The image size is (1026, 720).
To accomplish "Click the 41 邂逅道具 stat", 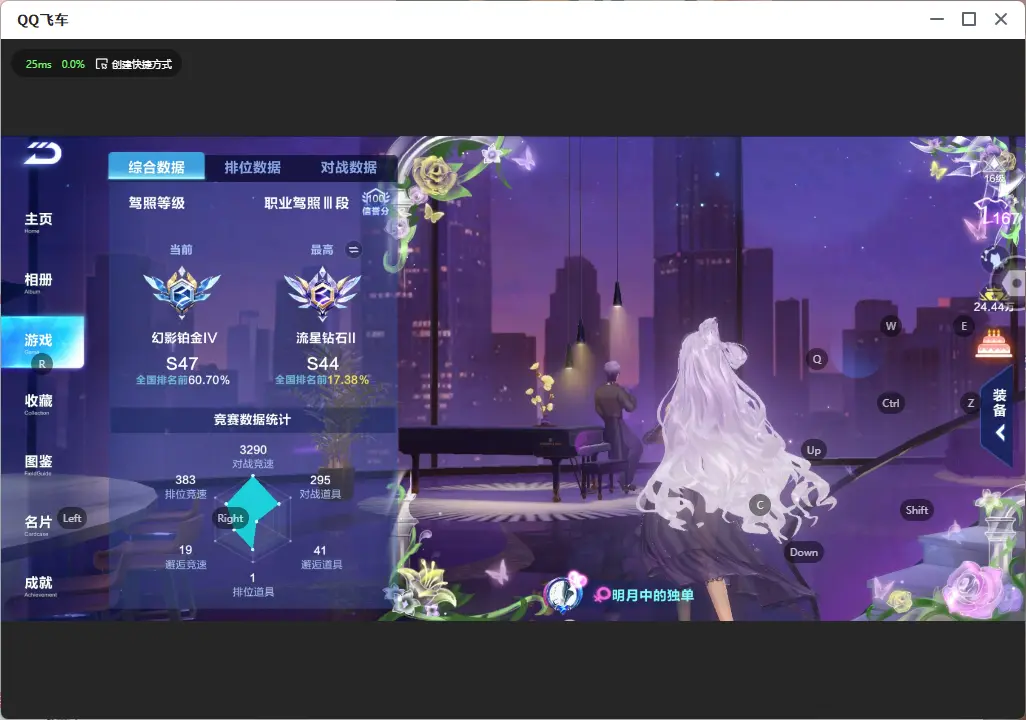I will pos(321,557).
